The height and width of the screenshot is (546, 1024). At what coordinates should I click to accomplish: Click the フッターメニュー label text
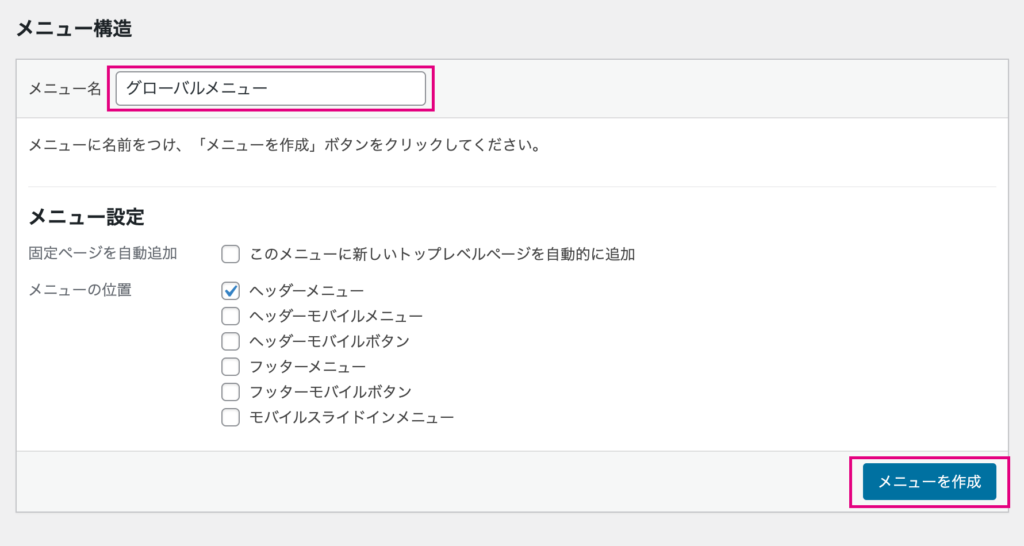308,366
